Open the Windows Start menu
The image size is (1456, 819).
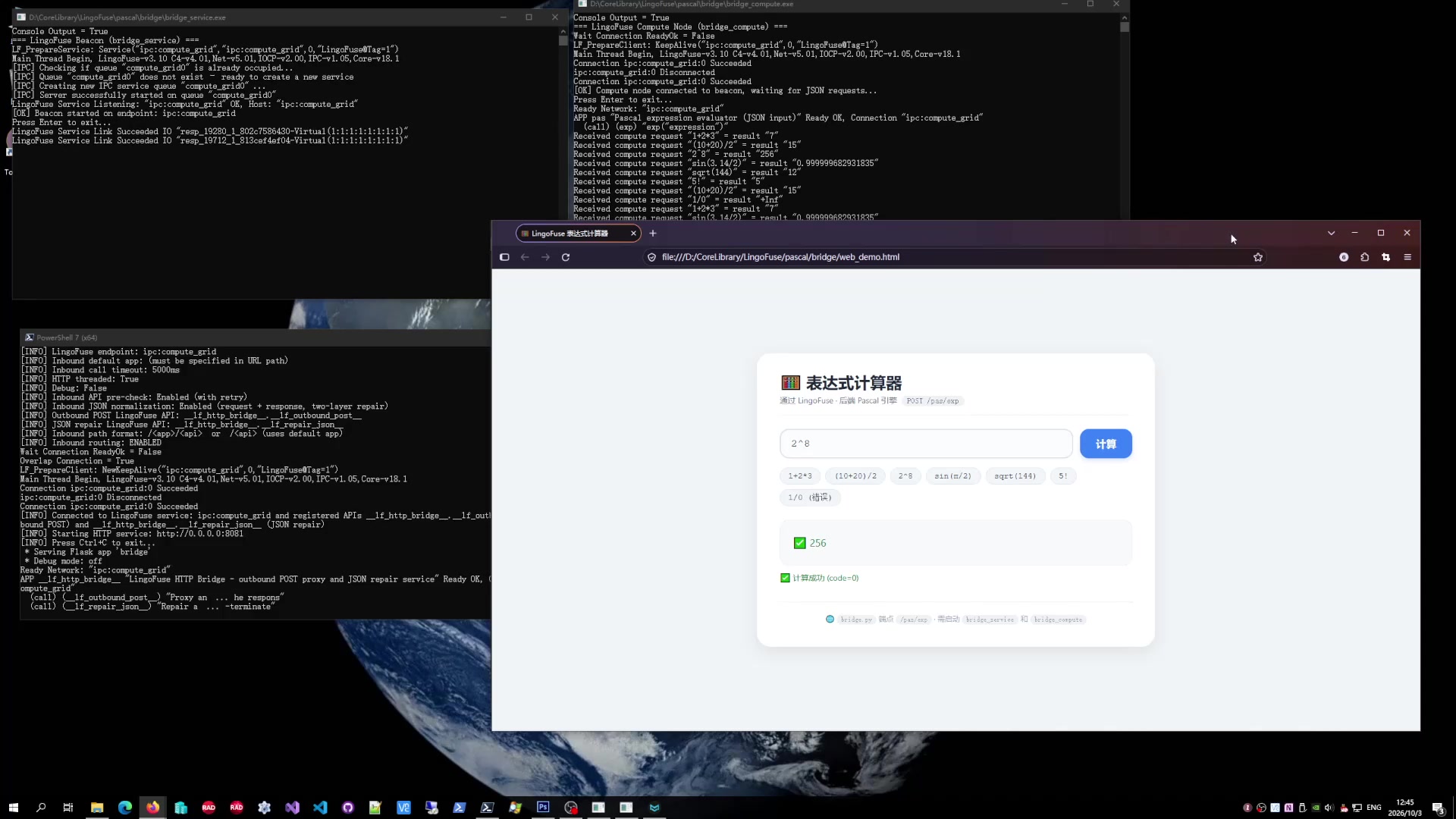13,808
